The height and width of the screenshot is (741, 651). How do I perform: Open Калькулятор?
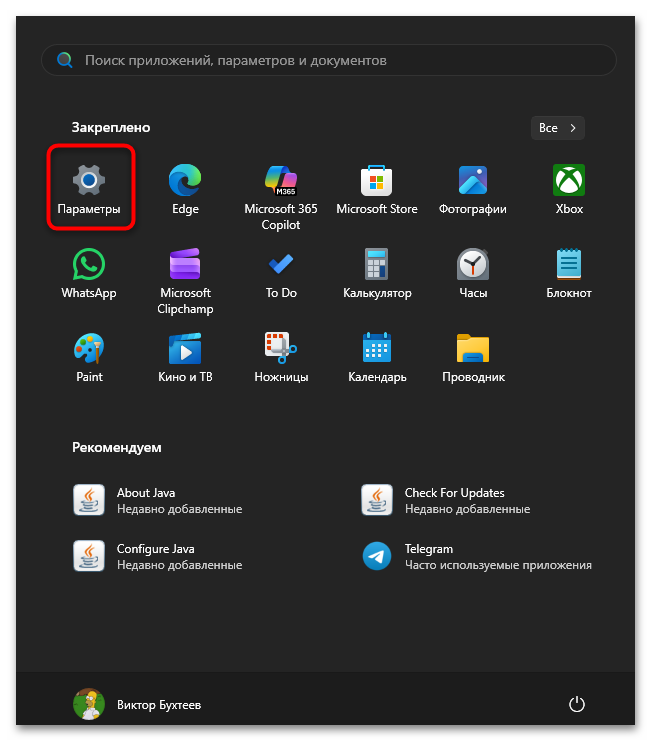377,273
